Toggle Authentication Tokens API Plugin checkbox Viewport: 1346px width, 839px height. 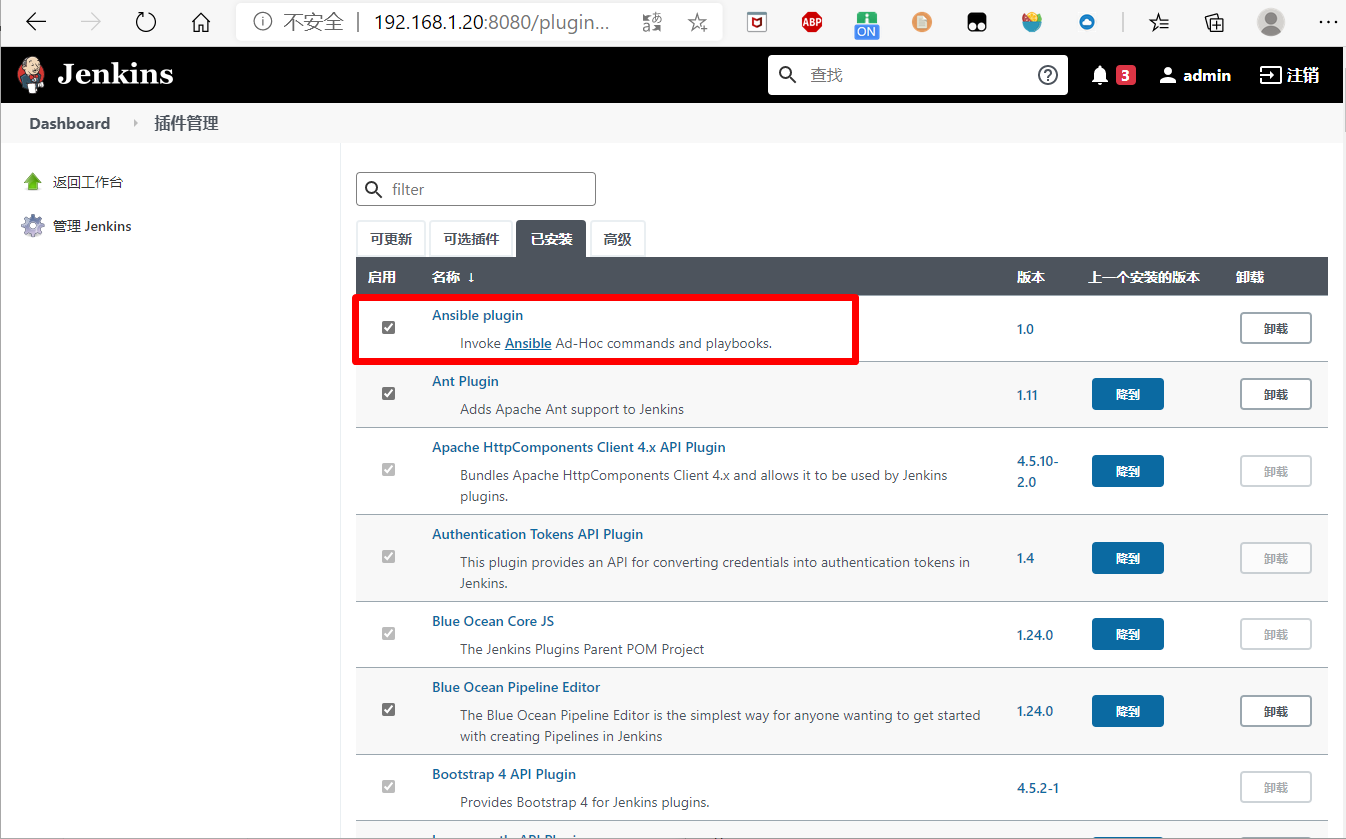pos(389,556)
